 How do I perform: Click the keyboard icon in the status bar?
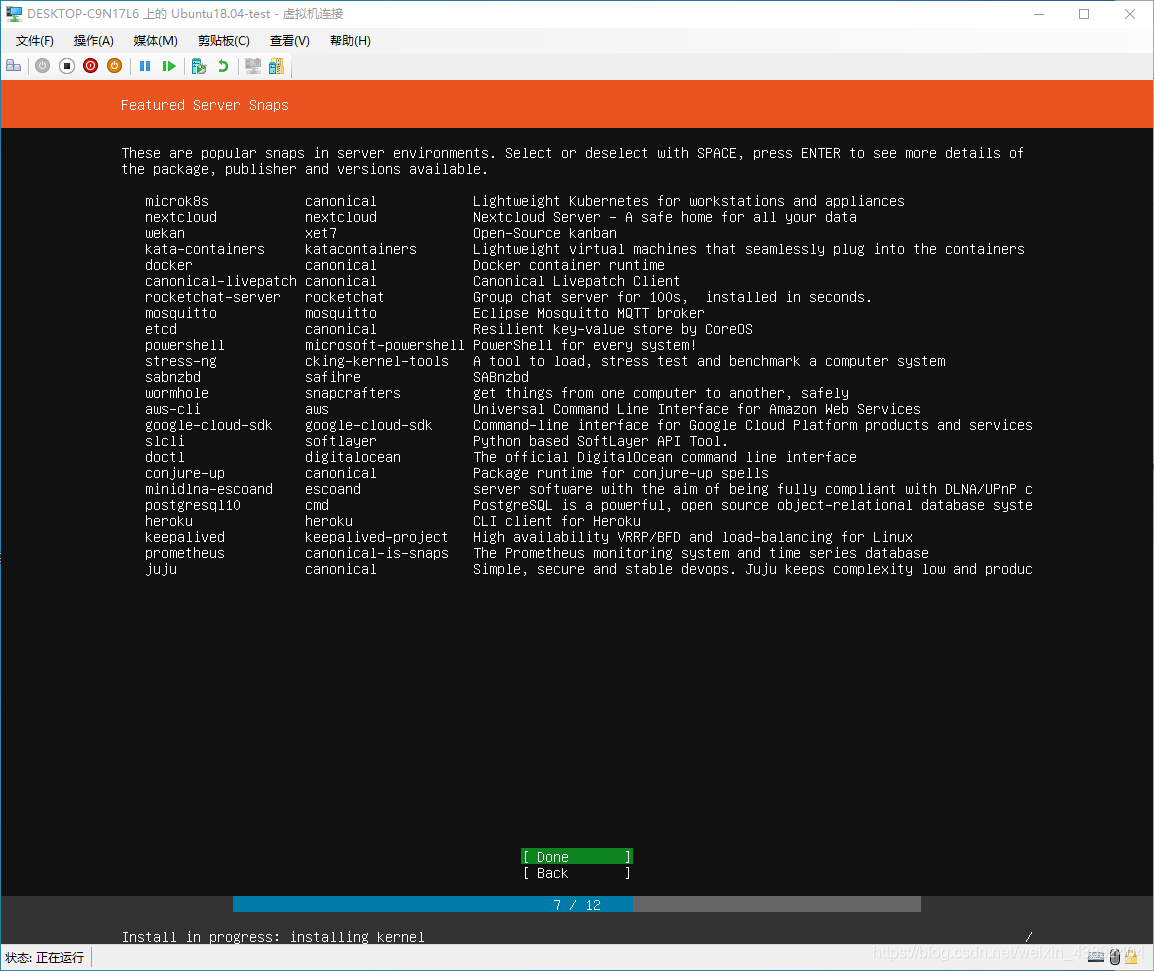pos(1096,957)
